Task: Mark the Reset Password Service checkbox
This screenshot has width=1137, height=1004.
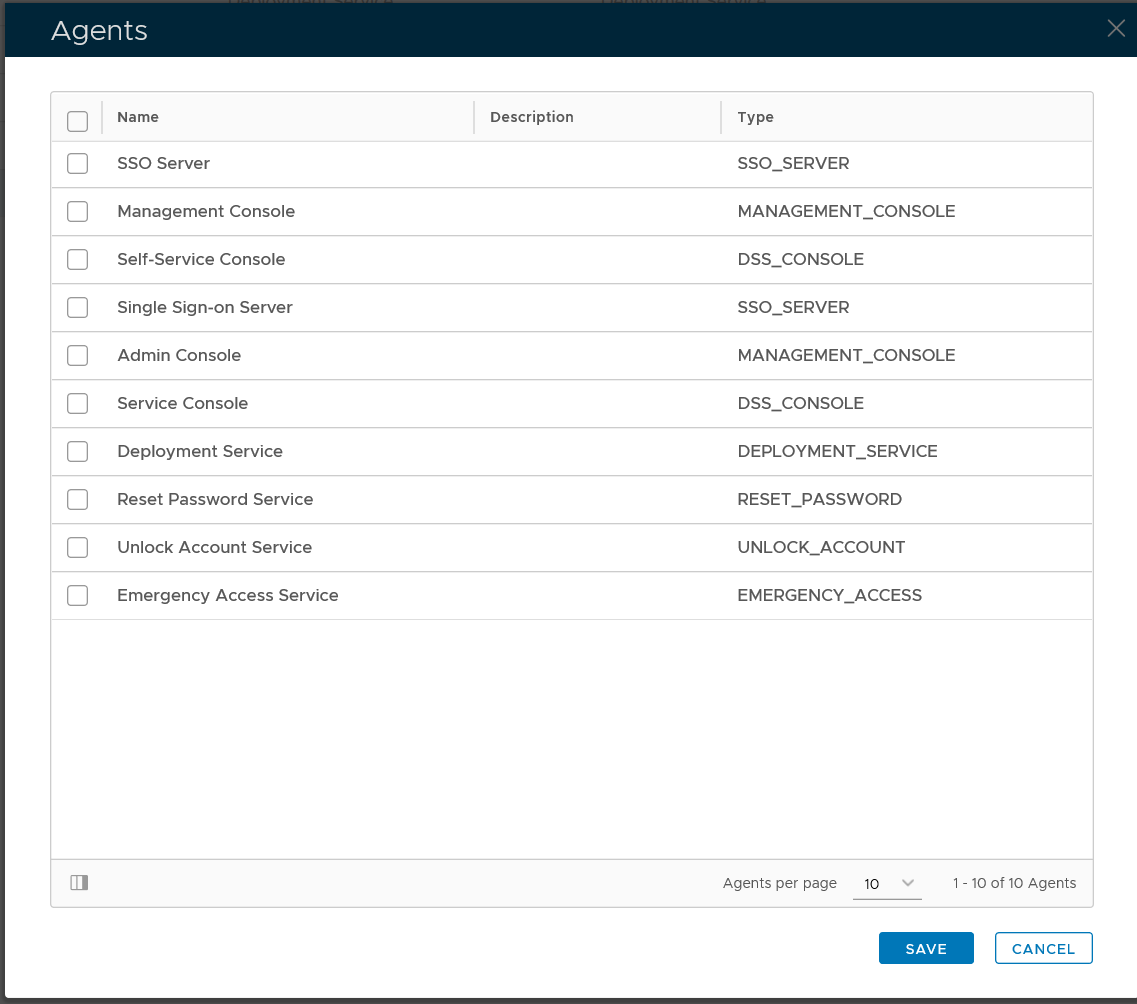Action: [x=78, y=500]
